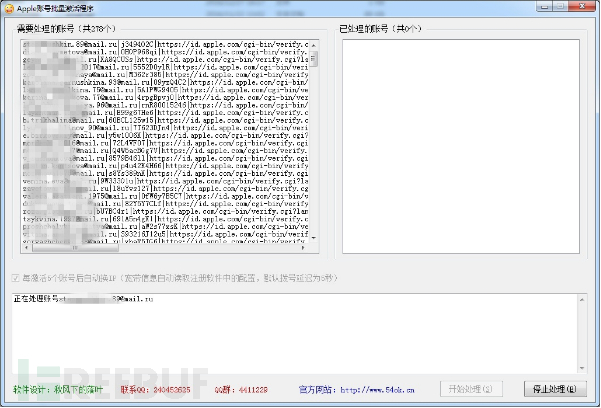Viewport: 601px width, 408px height.
Task: Select the account row containing 60BCL125w15
Action: pyautogui.click(x=166, y=120)
